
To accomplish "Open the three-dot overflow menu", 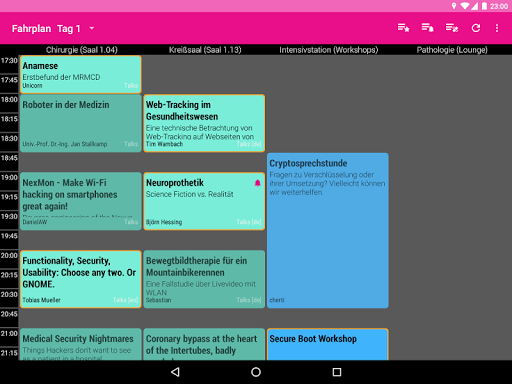I will [497, 28].
